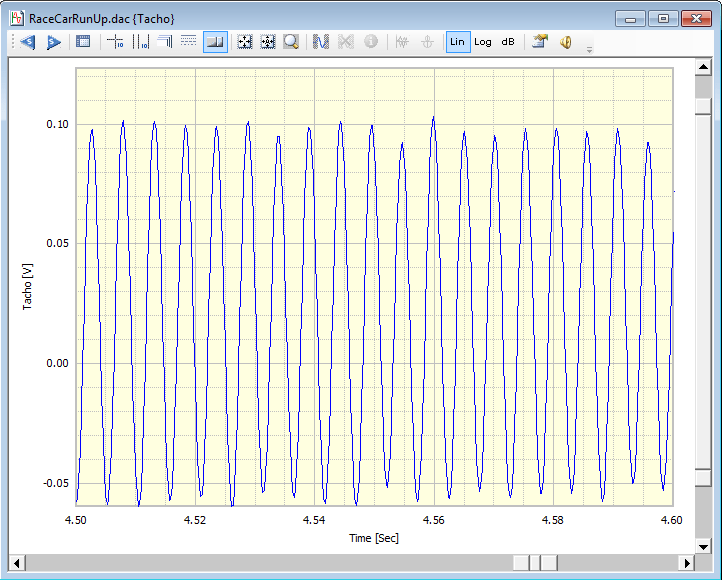Click the window layout icon beside arrows
Viewport: 722px width, 580px height.
tap(84, 42)
